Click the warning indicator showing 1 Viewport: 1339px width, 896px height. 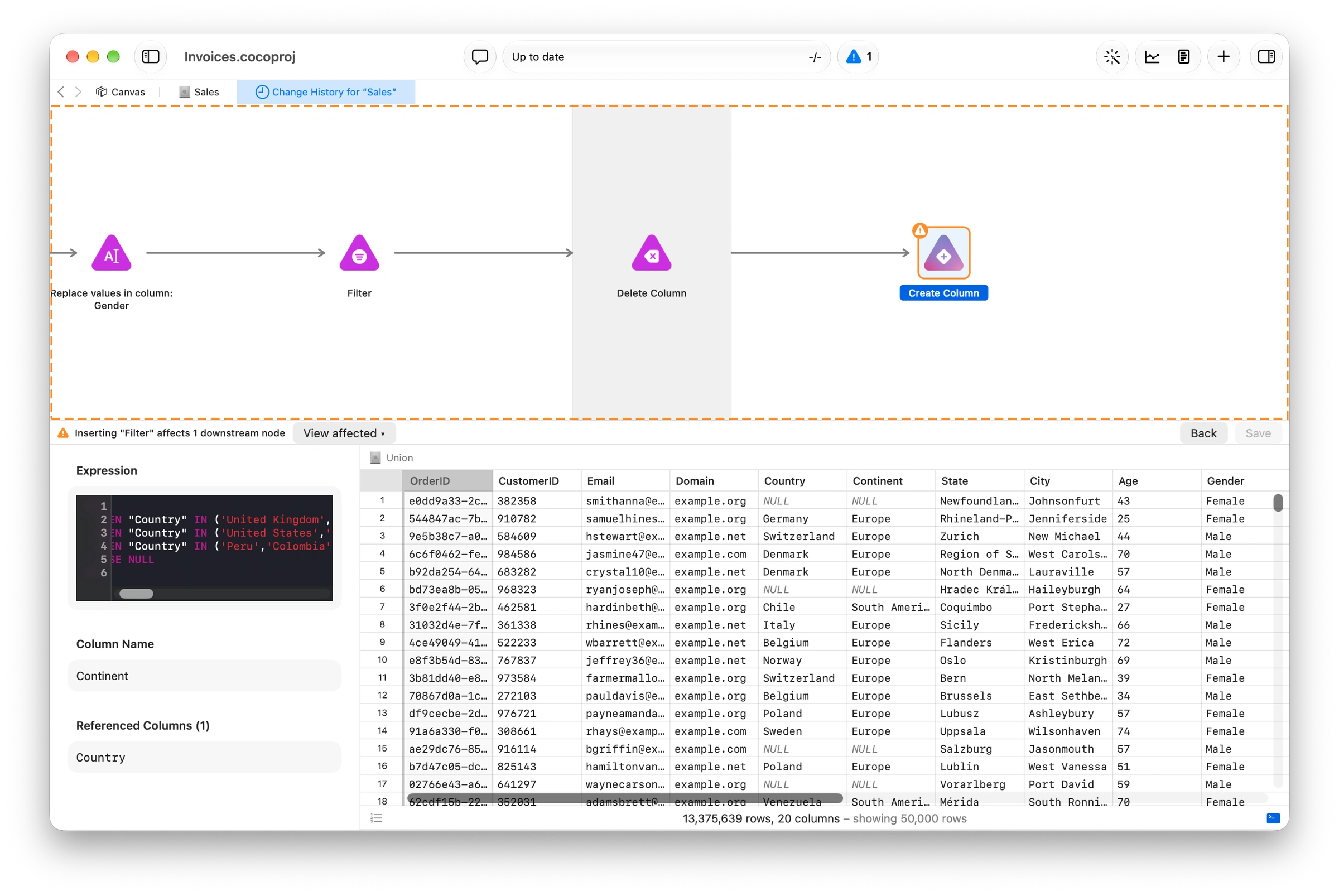858,56
